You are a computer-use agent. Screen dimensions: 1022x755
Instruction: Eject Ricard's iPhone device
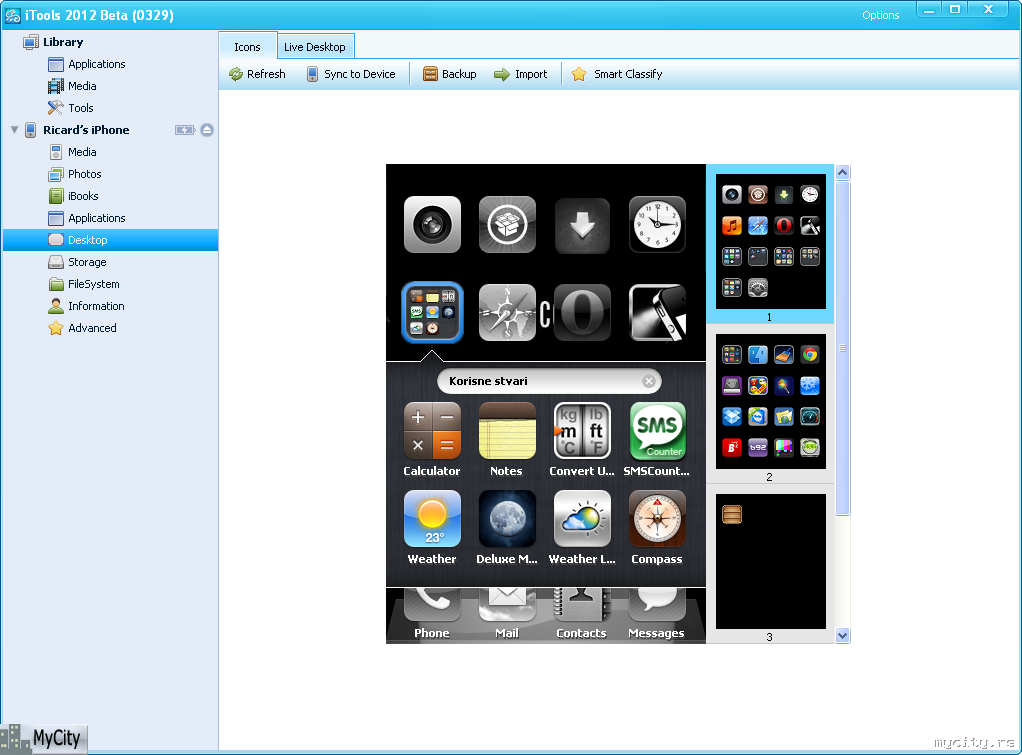pyautogui.click(x=207, y=130)
